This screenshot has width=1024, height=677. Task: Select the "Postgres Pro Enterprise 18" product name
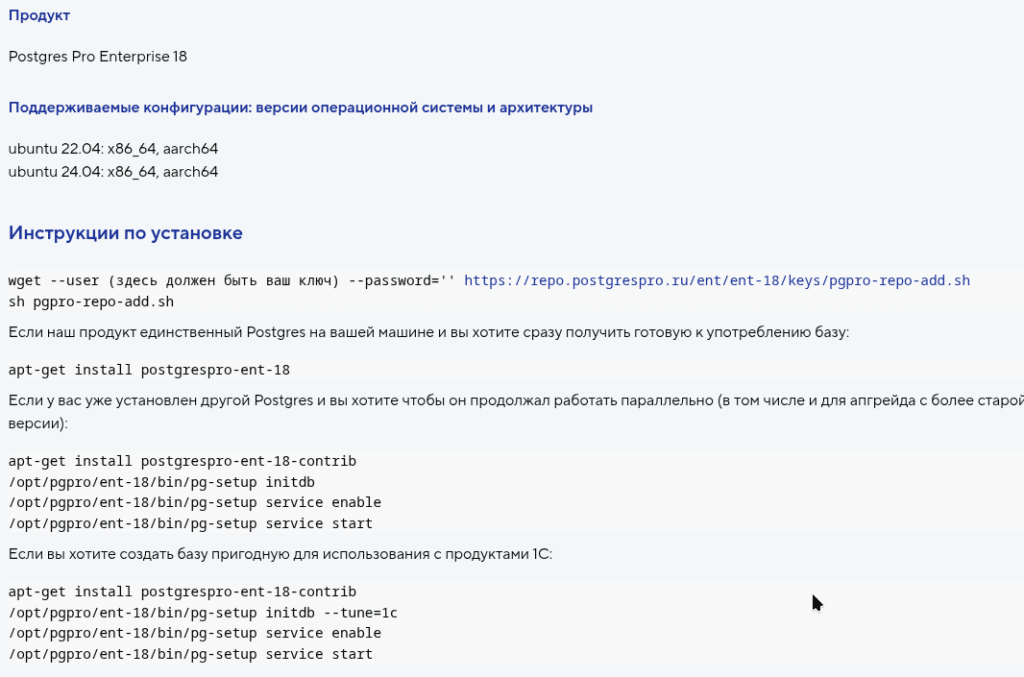98,56
